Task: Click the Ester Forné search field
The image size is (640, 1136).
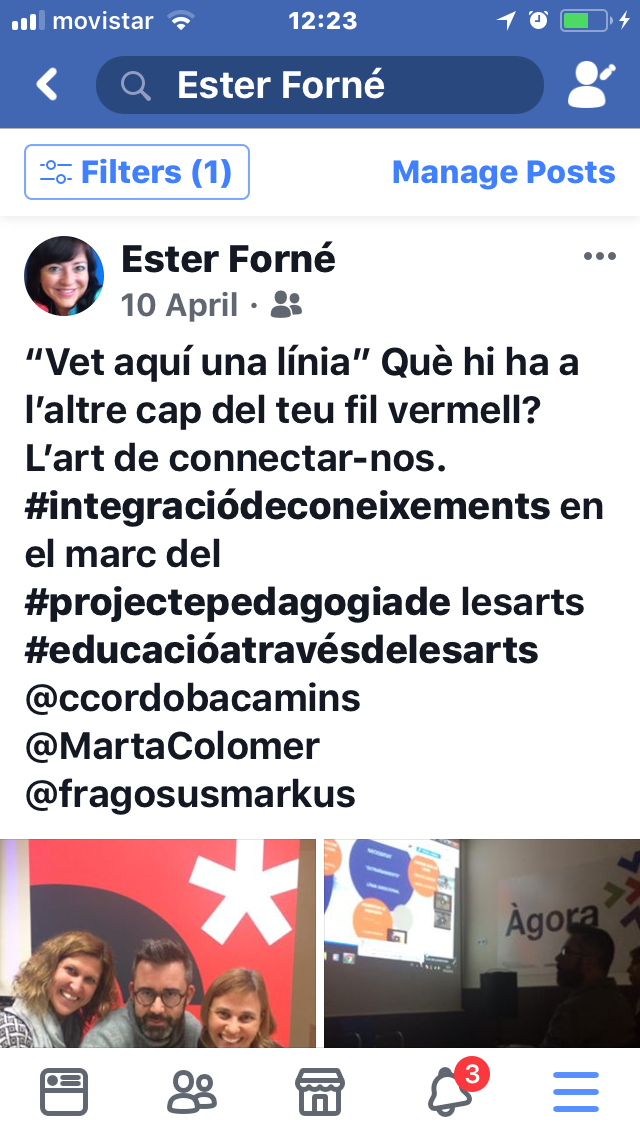Action: click(320, 85)
